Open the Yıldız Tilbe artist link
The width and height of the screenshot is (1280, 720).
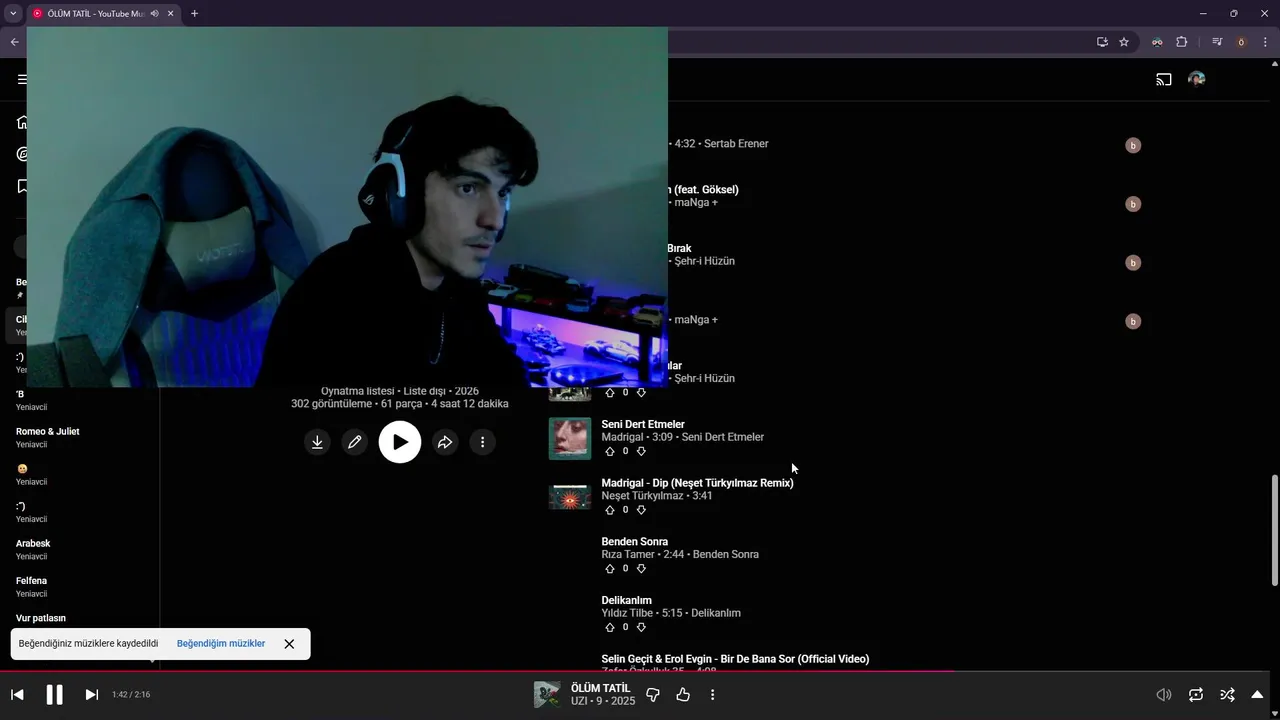[627, 613]
